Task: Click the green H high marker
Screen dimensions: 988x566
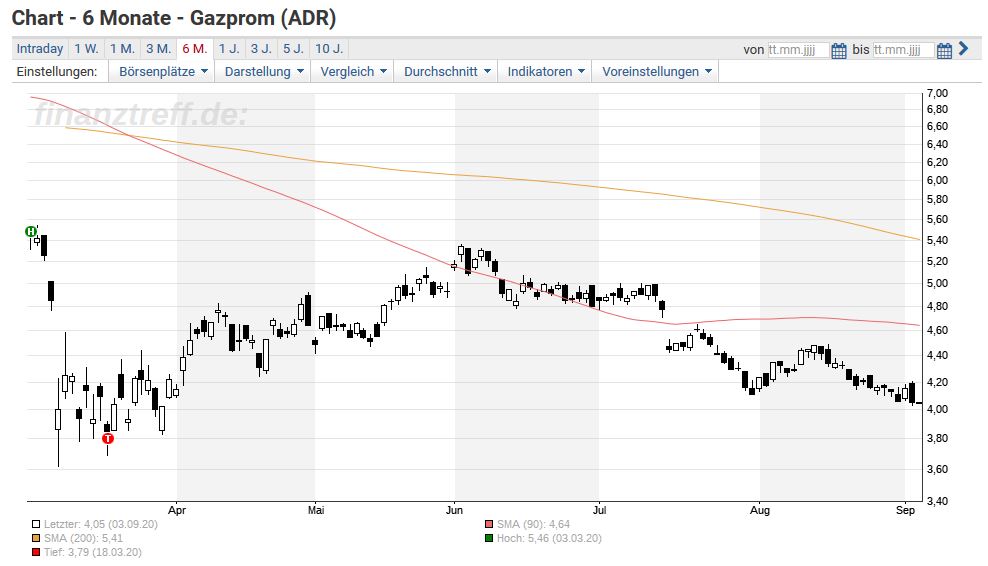Action: pos(31,231)
